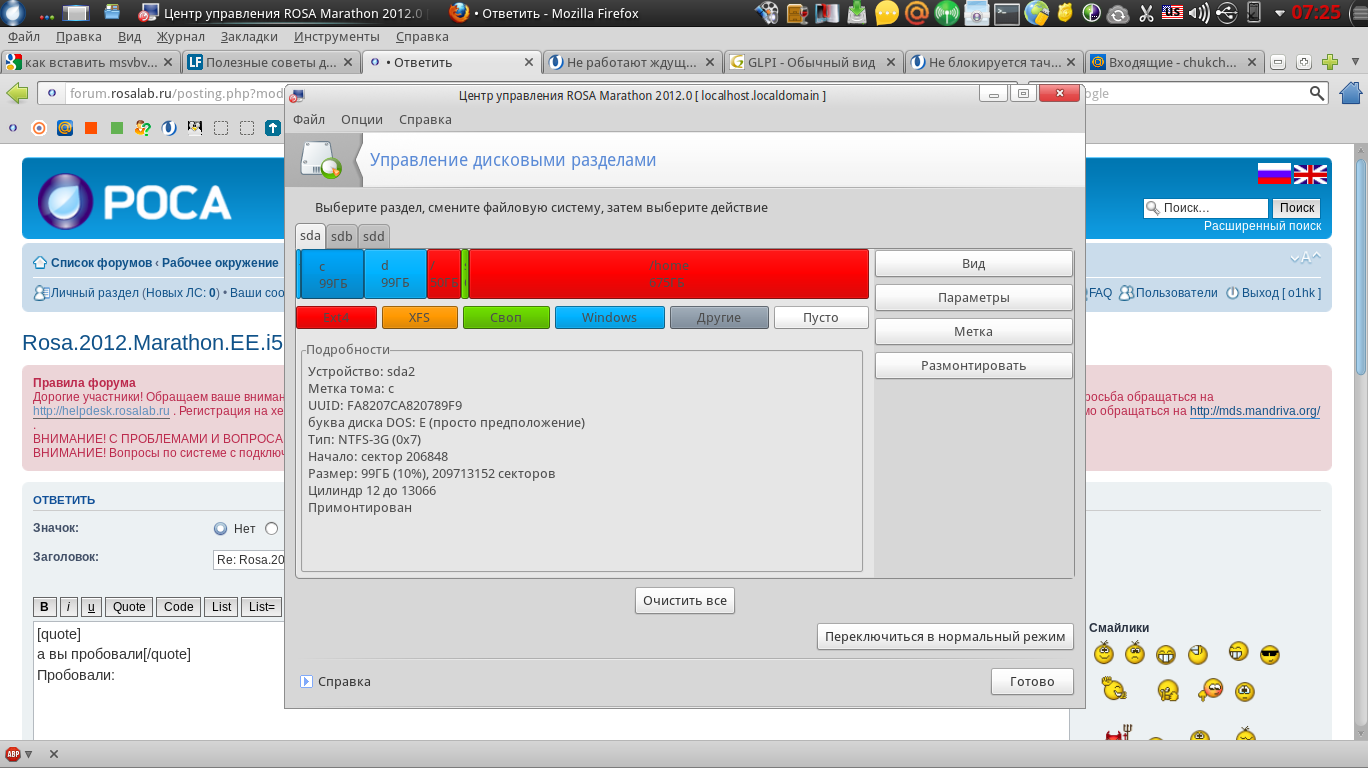Click the US keyboard layout flag
This screenshot has height=768, width=1368.
point(1171,13)
